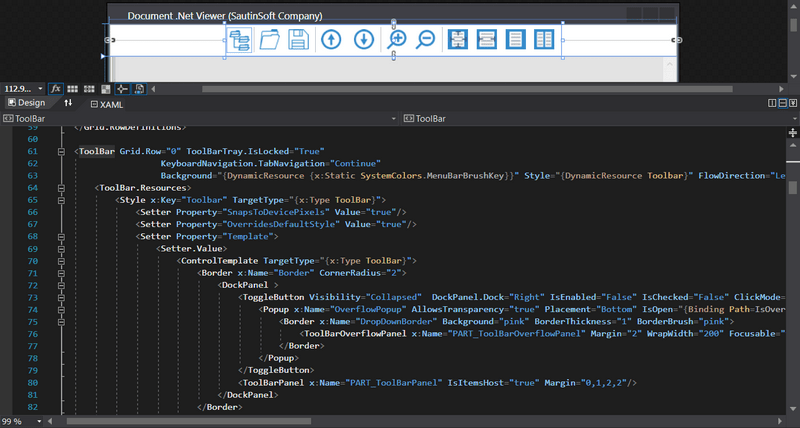Toggle horizontal split pane layout
The height and width of the screenshot is (428, 800).
[782, 103]
